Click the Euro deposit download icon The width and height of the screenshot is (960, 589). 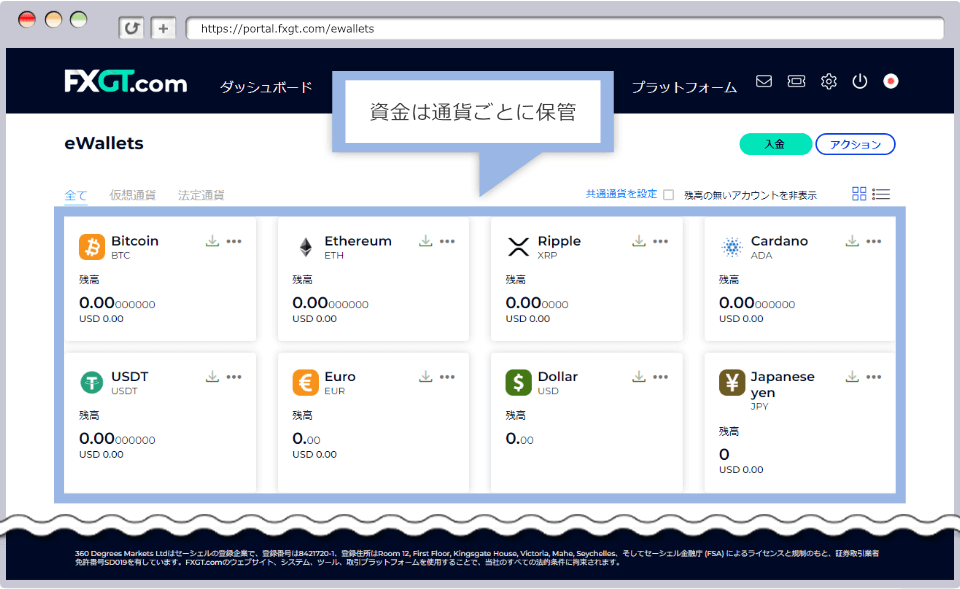pyautogui.click(x=426, y=377)
